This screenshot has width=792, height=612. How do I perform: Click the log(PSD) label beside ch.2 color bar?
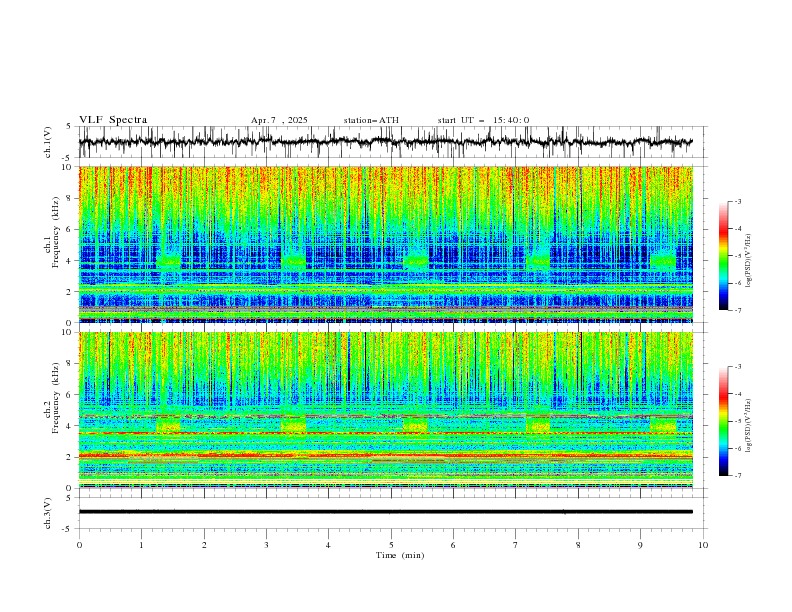749,426
